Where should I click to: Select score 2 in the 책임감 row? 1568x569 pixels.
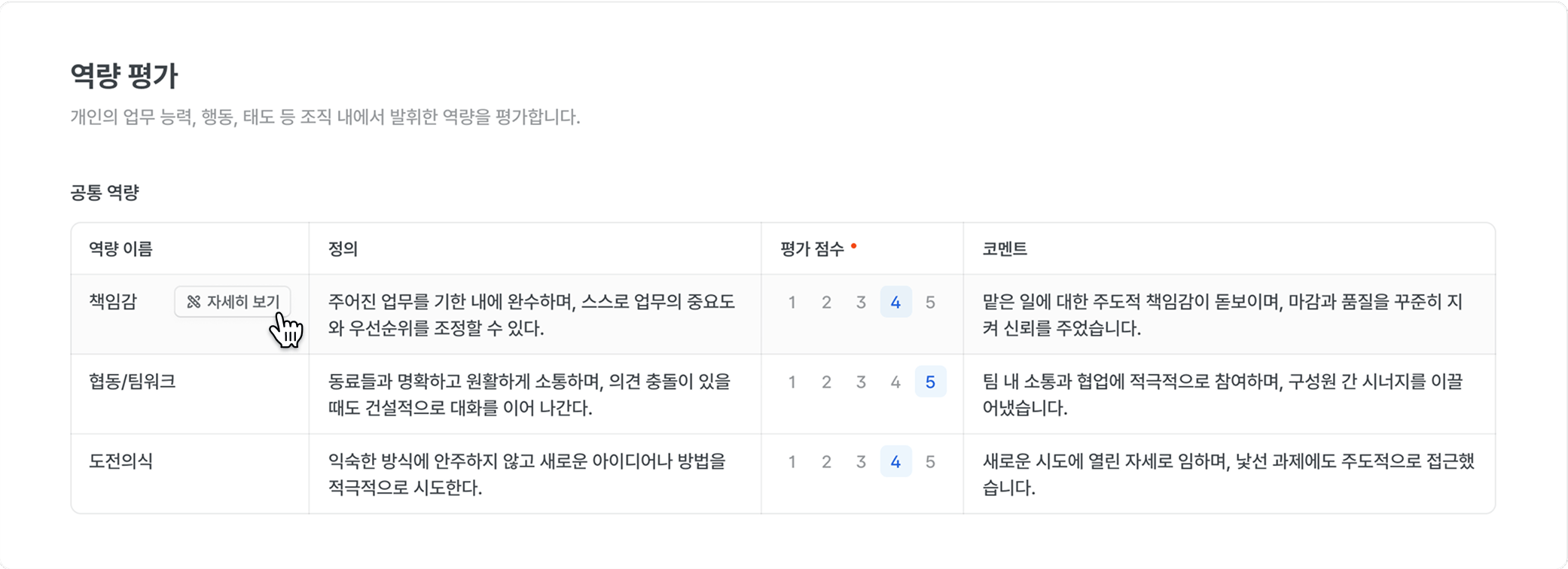coord(826,303)
